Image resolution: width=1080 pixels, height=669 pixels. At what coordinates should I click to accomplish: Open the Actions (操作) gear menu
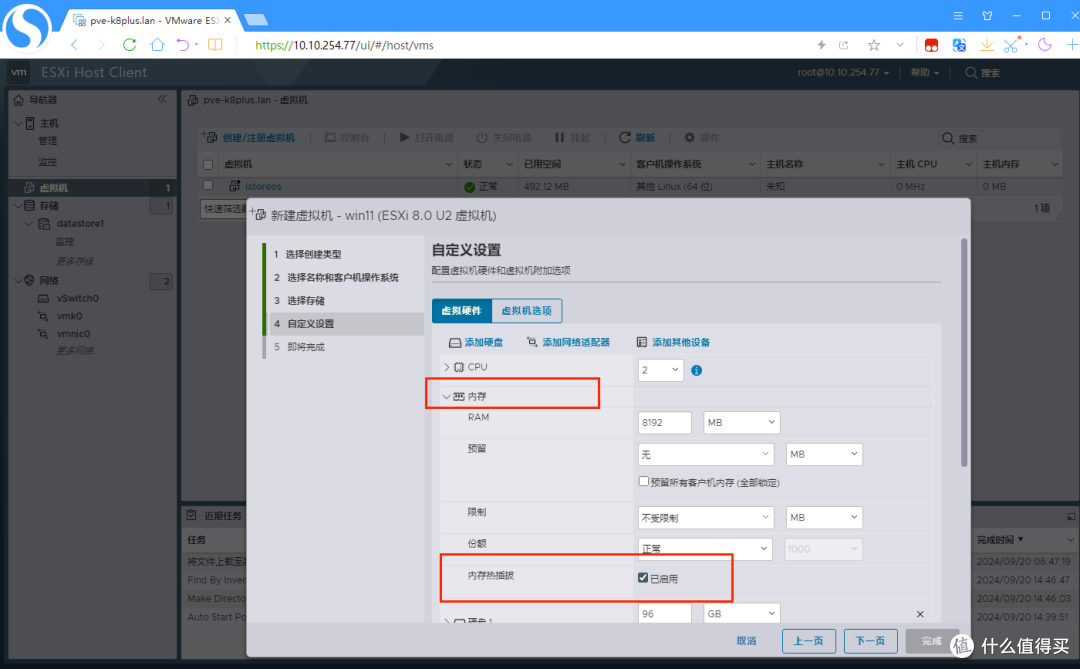[x=701, y=138]
